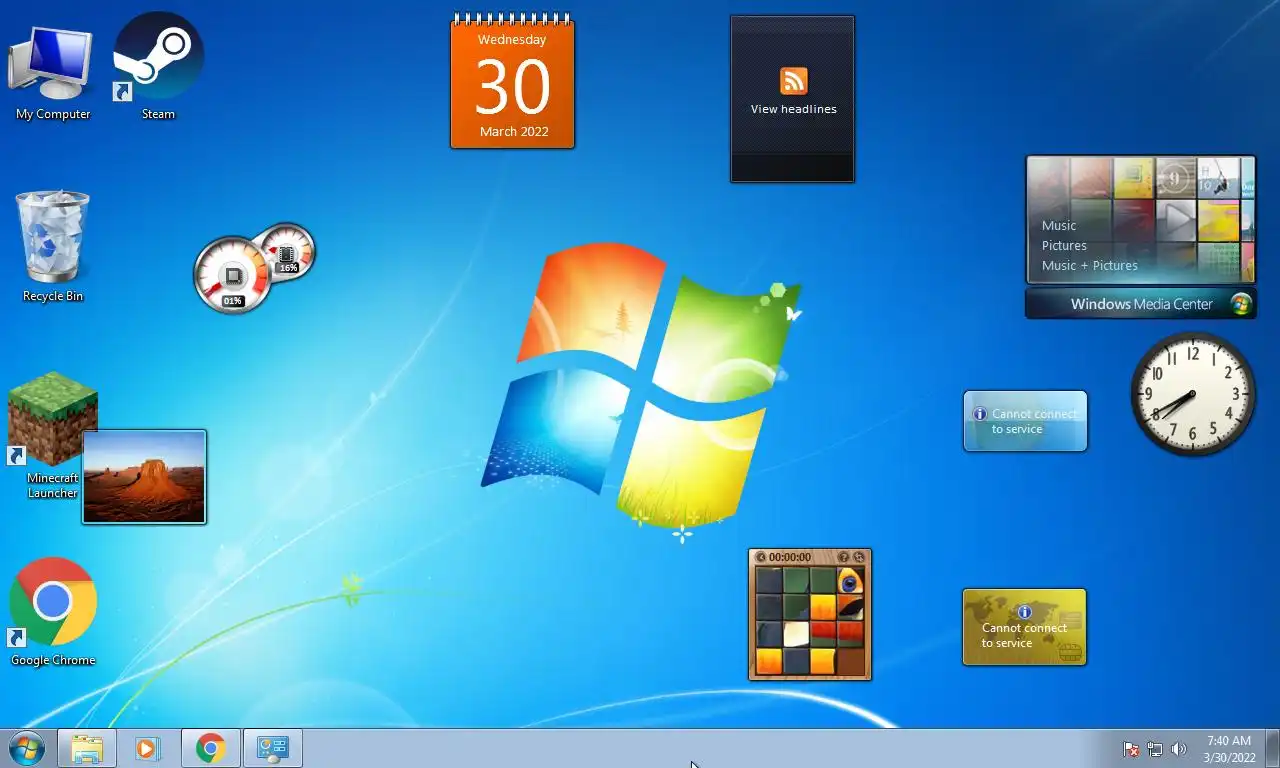The width and height of the screenshot is (1280, 768).
Task: Select Music in Media Center gadget
Action: [1059, 225]
